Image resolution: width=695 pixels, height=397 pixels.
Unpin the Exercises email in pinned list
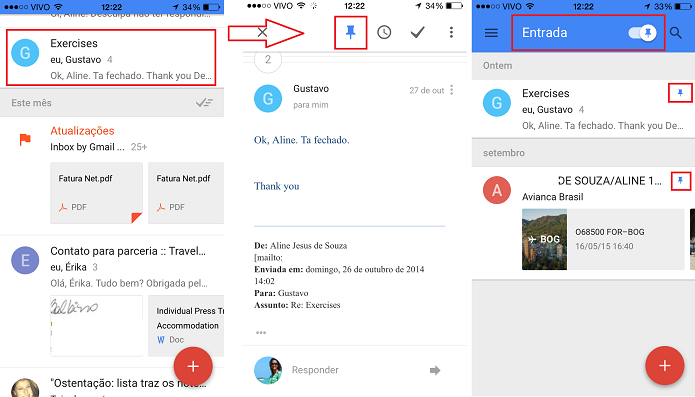pos(680,93)
